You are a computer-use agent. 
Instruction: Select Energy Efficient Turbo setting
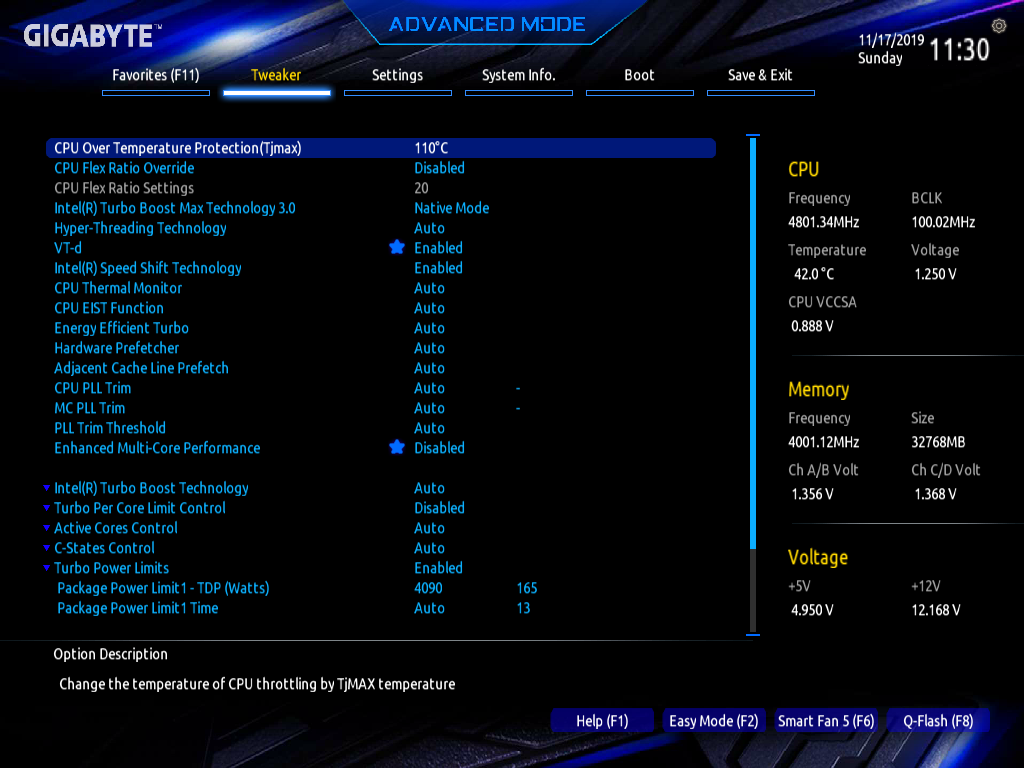pos(121,328)
